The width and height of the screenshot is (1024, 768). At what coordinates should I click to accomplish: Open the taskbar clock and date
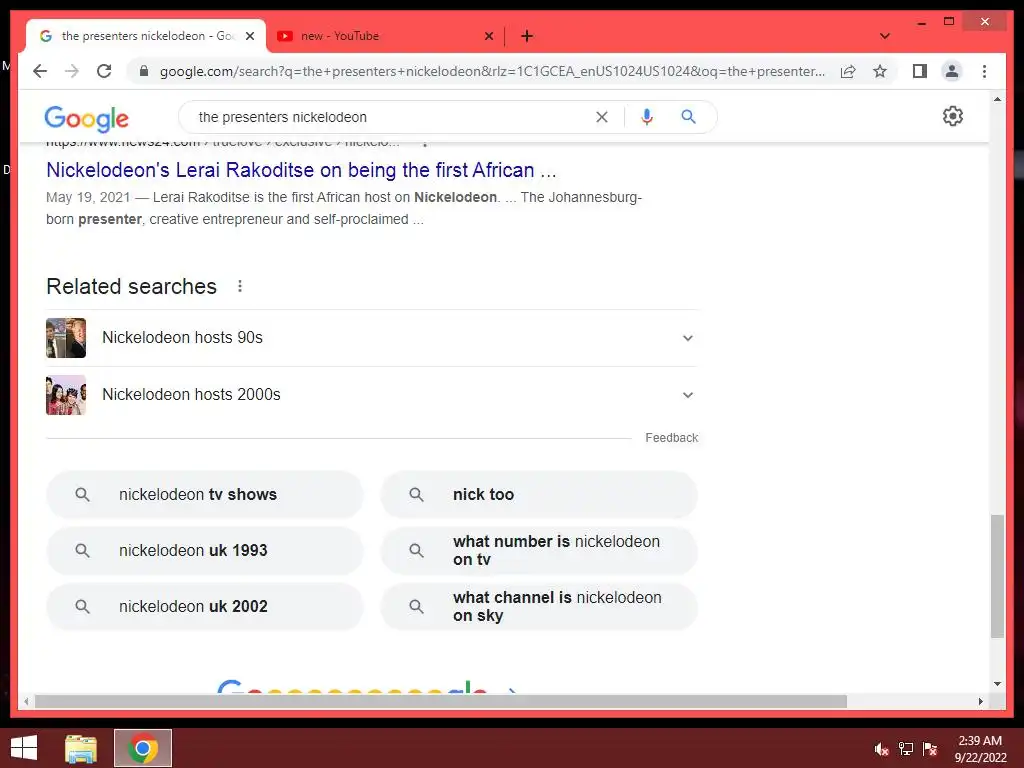click(980, 749)
